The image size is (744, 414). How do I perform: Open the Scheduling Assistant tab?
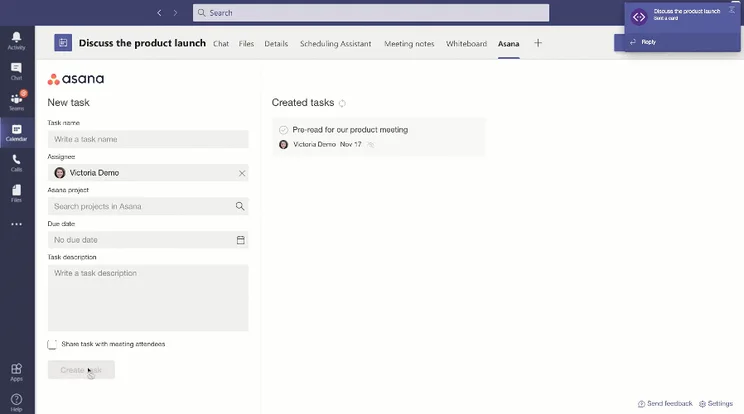click(335, 44)
